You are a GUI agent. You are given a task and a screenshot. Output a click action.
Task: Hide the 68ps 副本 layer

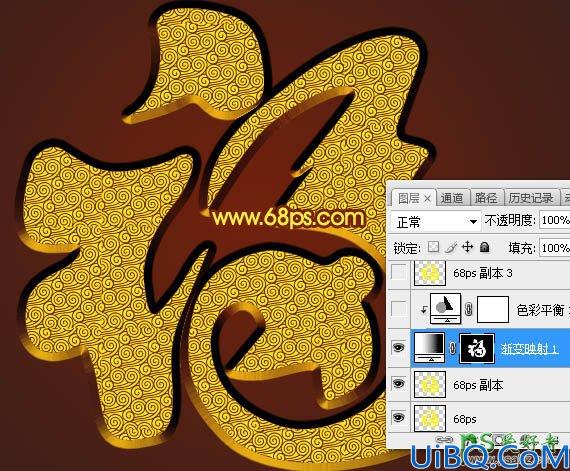tap(399, 383)
